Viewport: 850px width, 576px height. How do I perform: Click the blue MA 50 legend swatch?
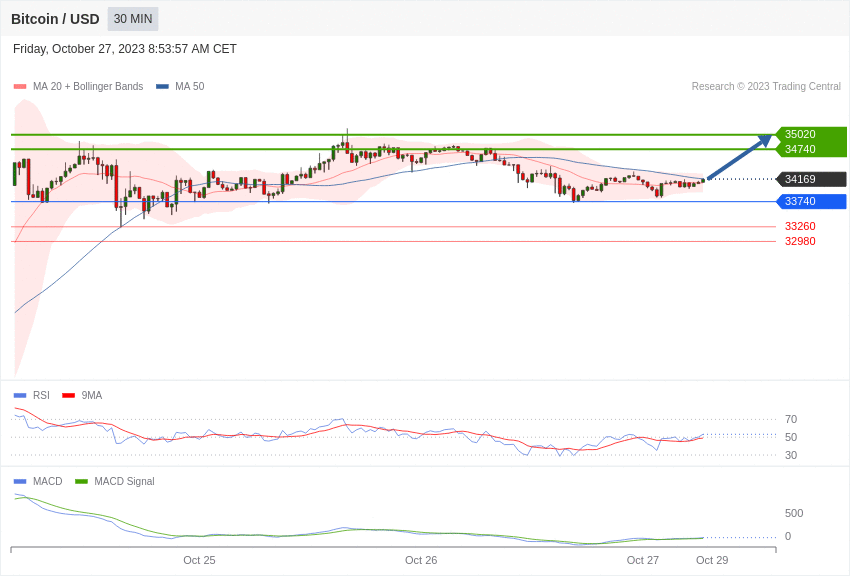pos(162,87)
